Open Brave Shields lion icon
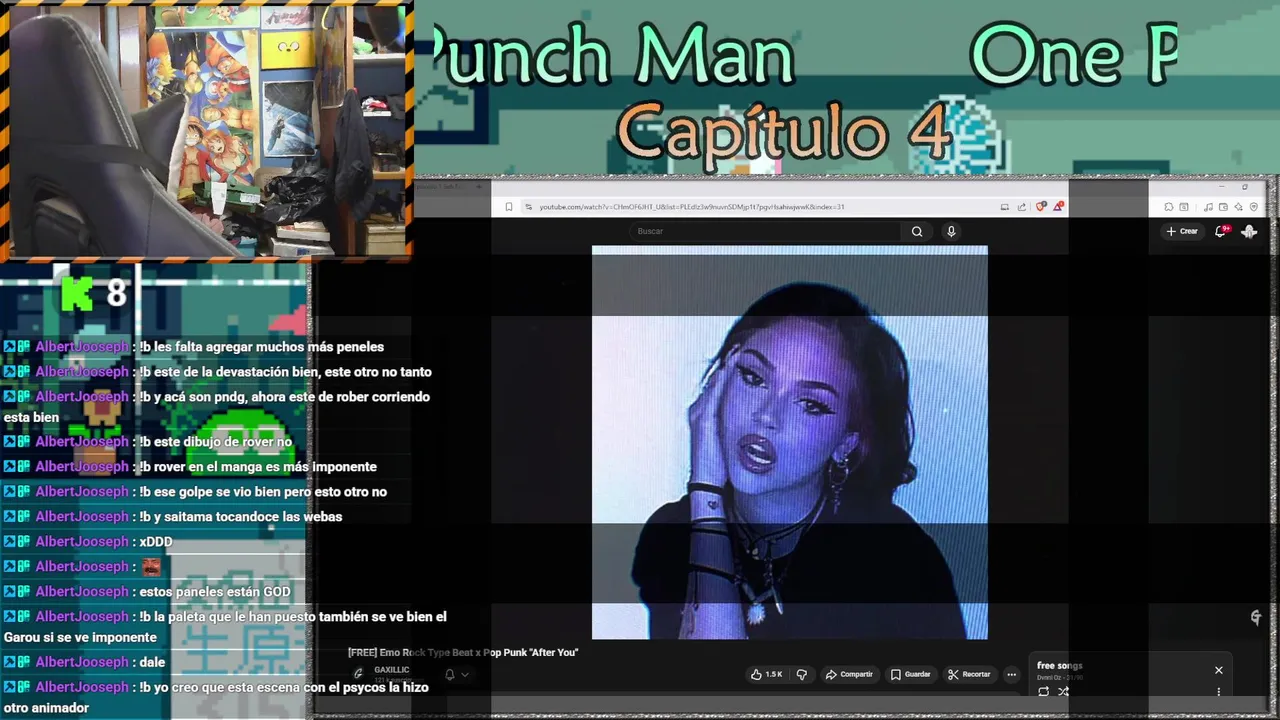Screen dimensions: 1280x720 click(1040, 207)
